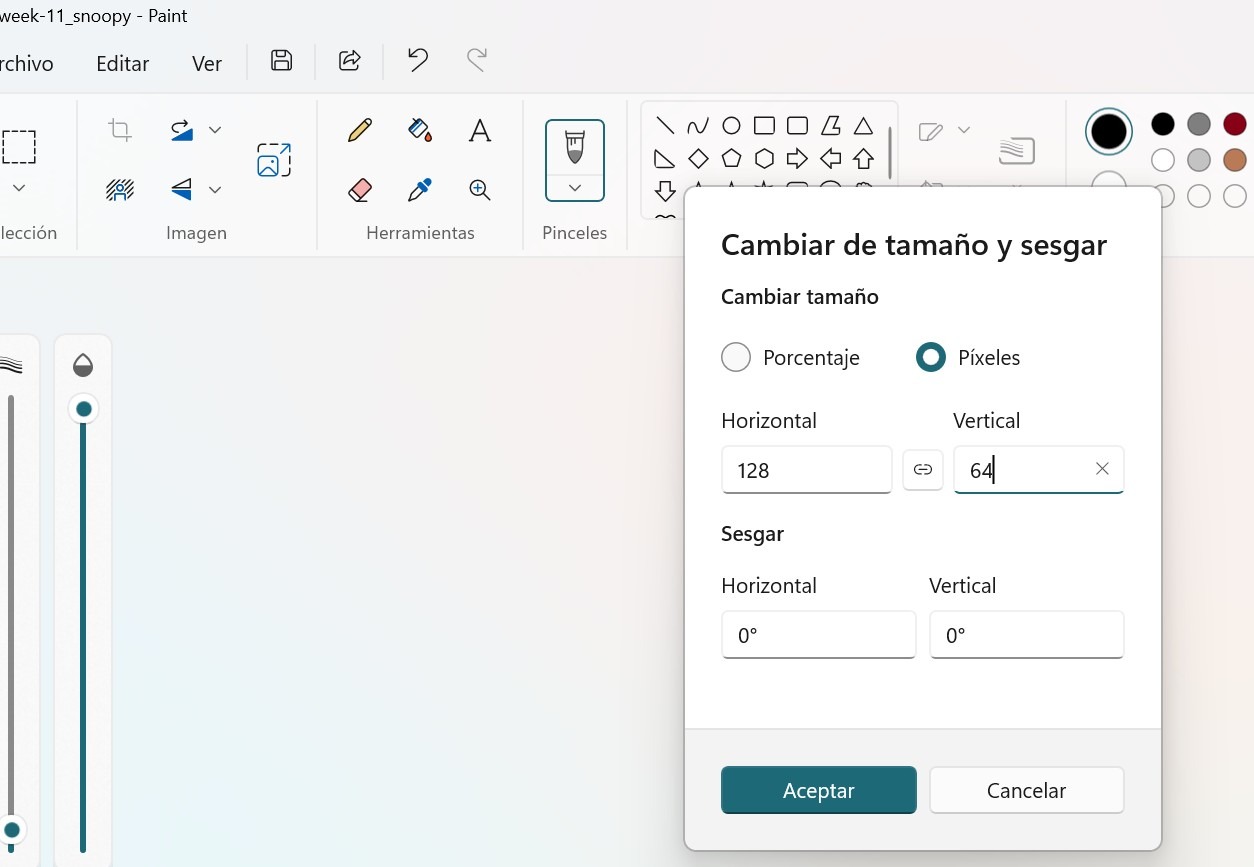This screenshot has width=1254, height=867.
Task: Open the Editar menu
Action: tap(123, 63)
